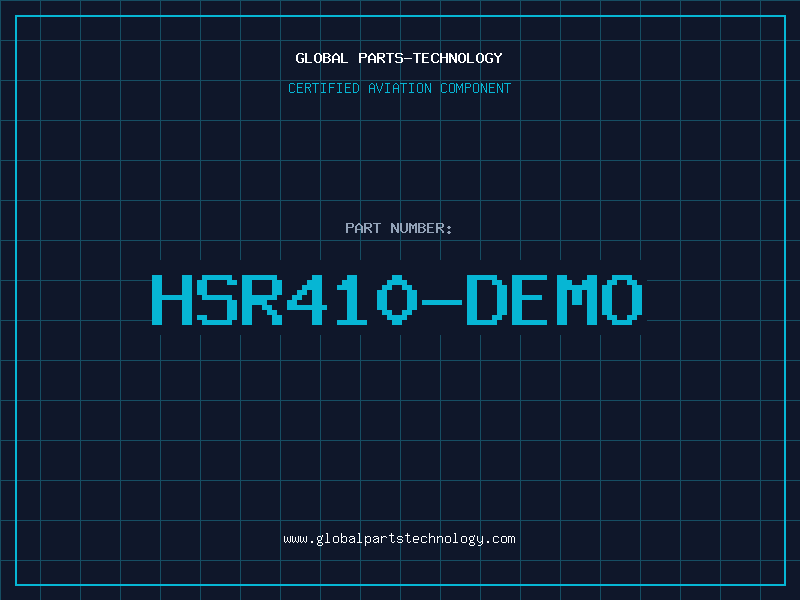800x600 pixels.
Task: Click the letter H in the part number
Action: [174, 299]
